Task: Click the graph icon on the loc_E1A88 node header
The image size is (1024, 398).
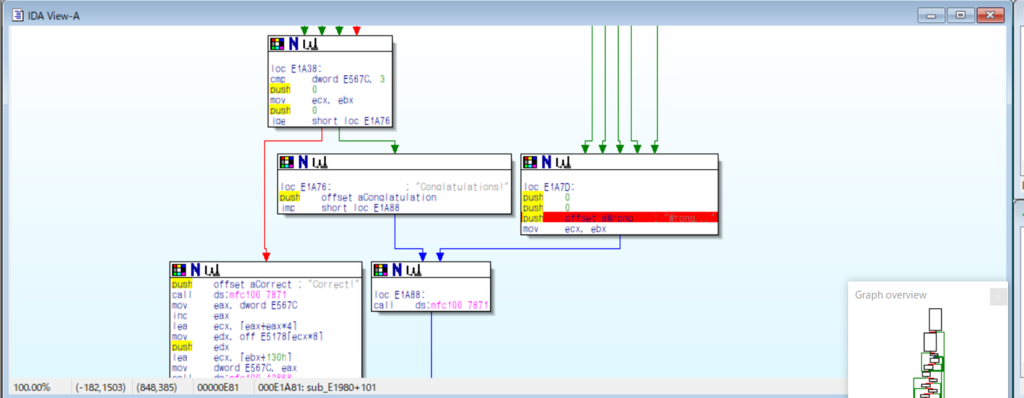Action: coord(413,270)
